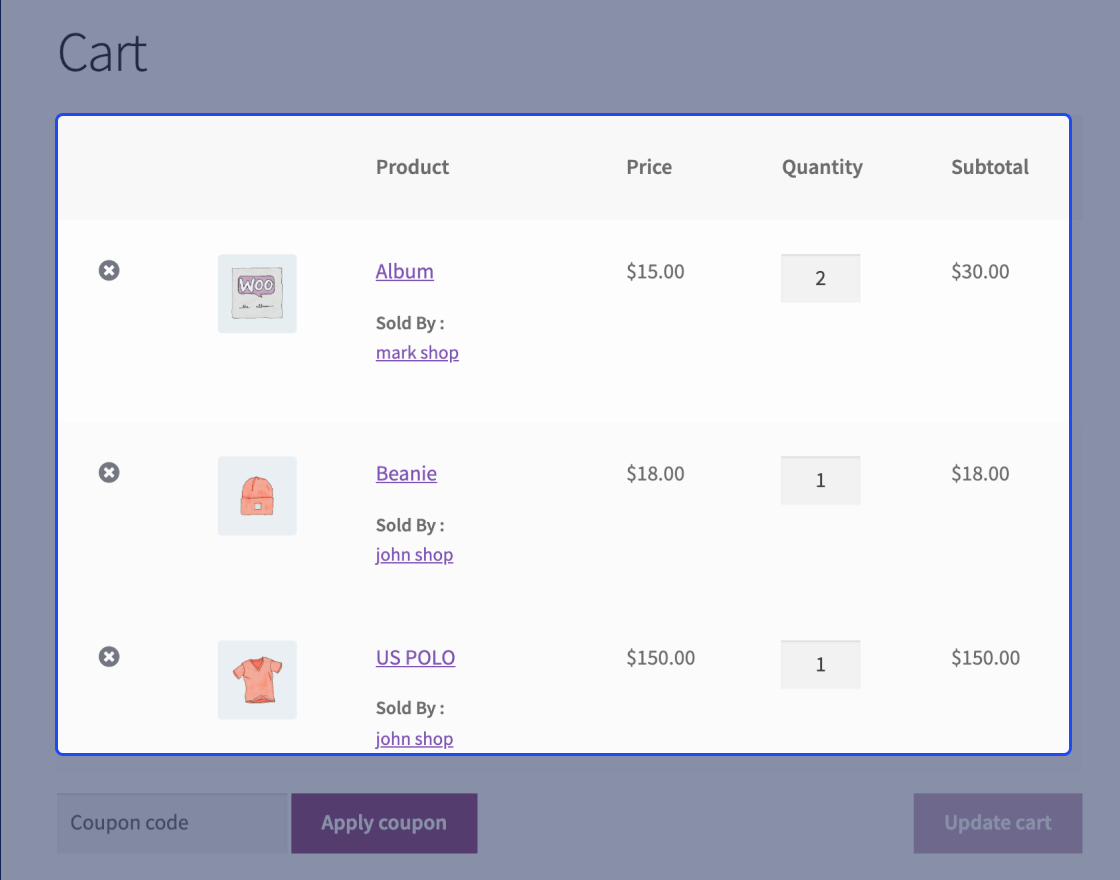Remove the US POLO shirt from the cart
The width and height of the screenshot is (1120, 880).
[x=109, y=656]
